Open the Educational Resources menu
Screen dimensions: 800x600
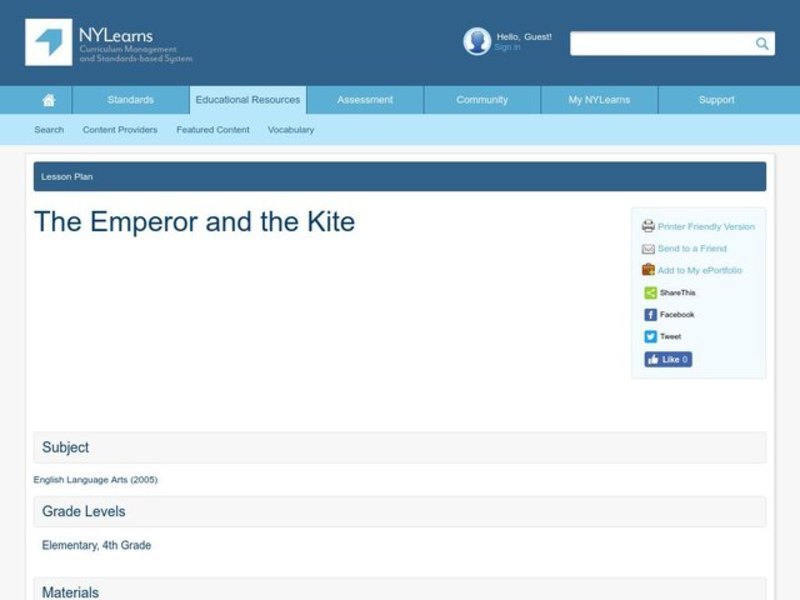(x=247, y=100)
